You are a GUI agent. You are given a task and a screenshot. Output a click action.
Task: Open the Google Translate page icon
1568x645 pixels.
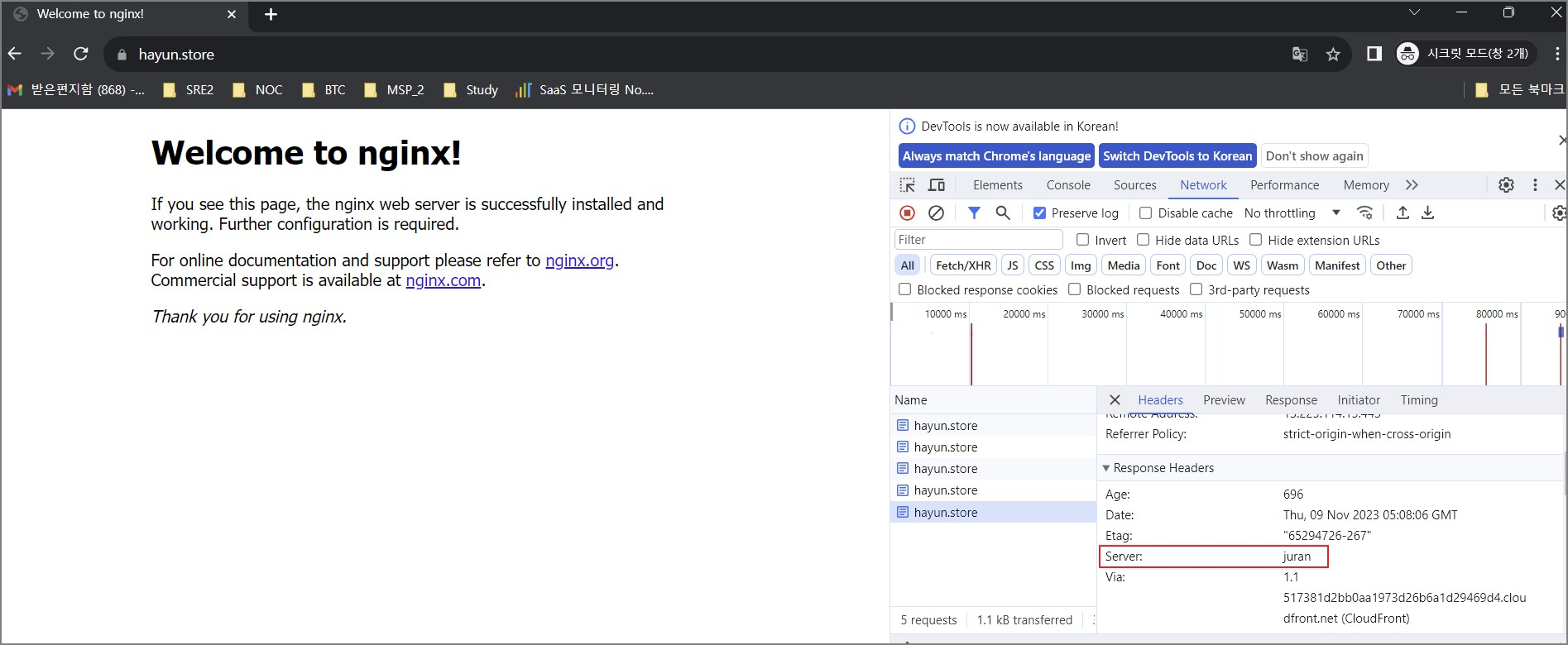(x=1300, y=55)
